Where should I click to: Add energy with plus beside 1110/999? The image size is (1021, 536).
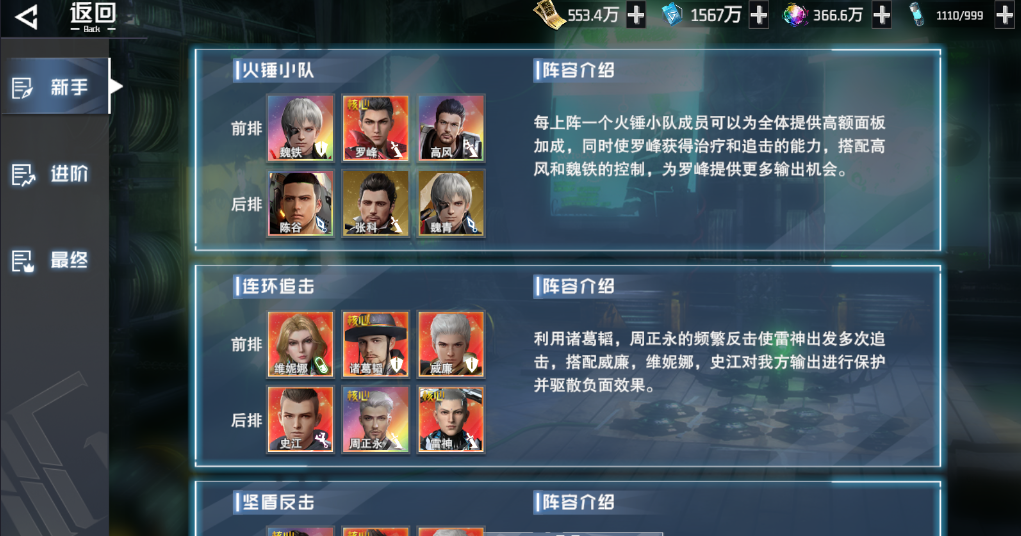click(x=1004, y=16)
